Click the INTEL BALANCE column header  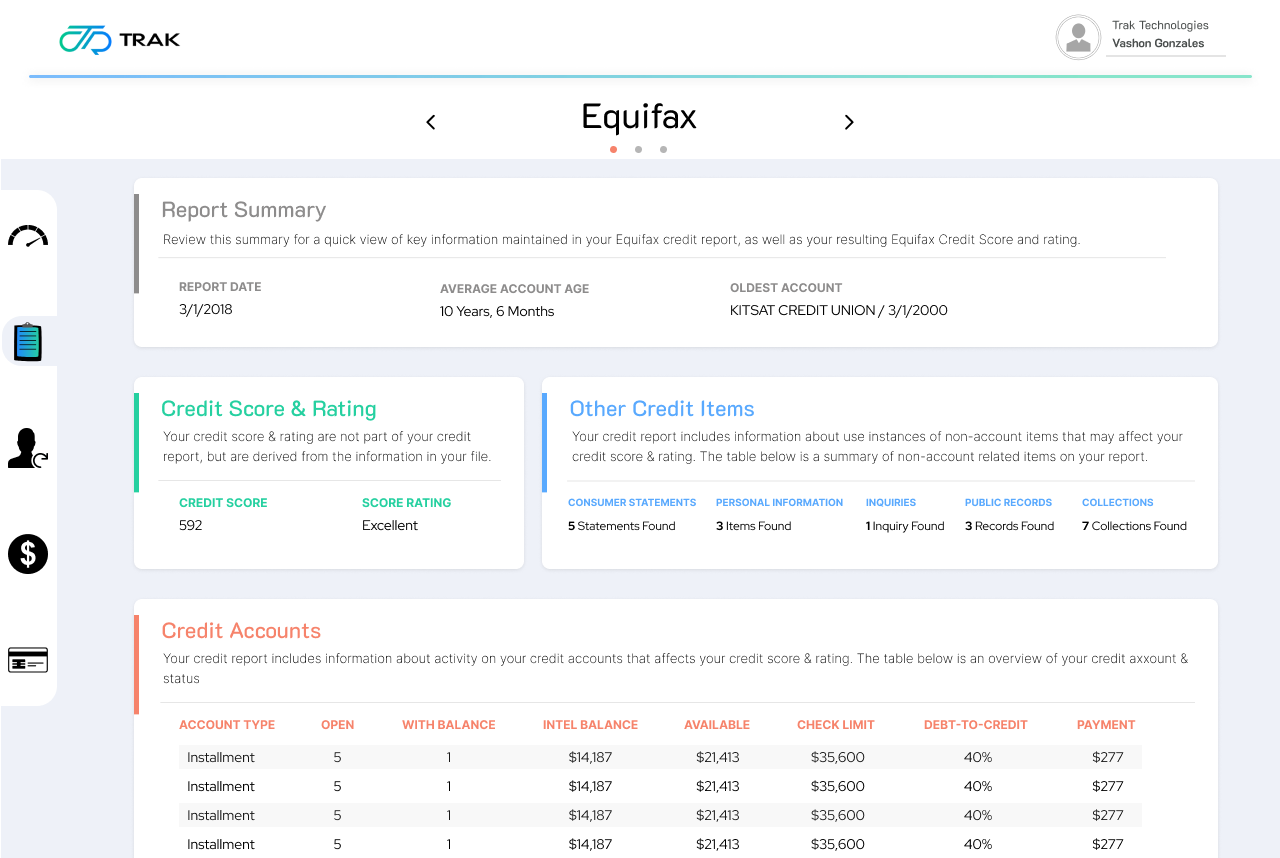click(x=590, y=725)
